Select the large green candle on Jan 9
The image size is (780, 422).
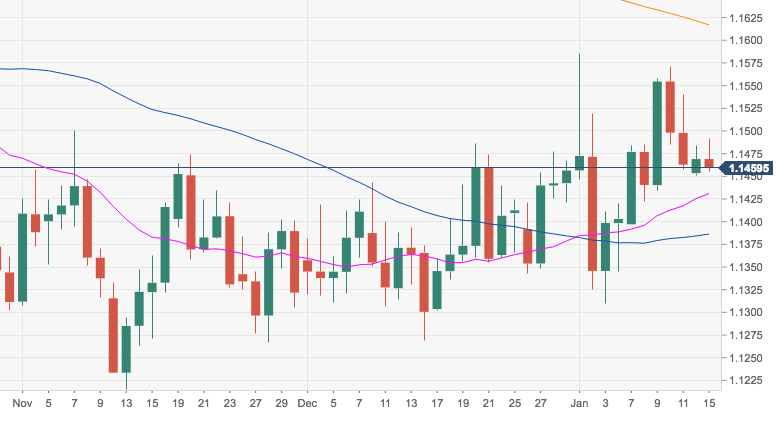657,133
